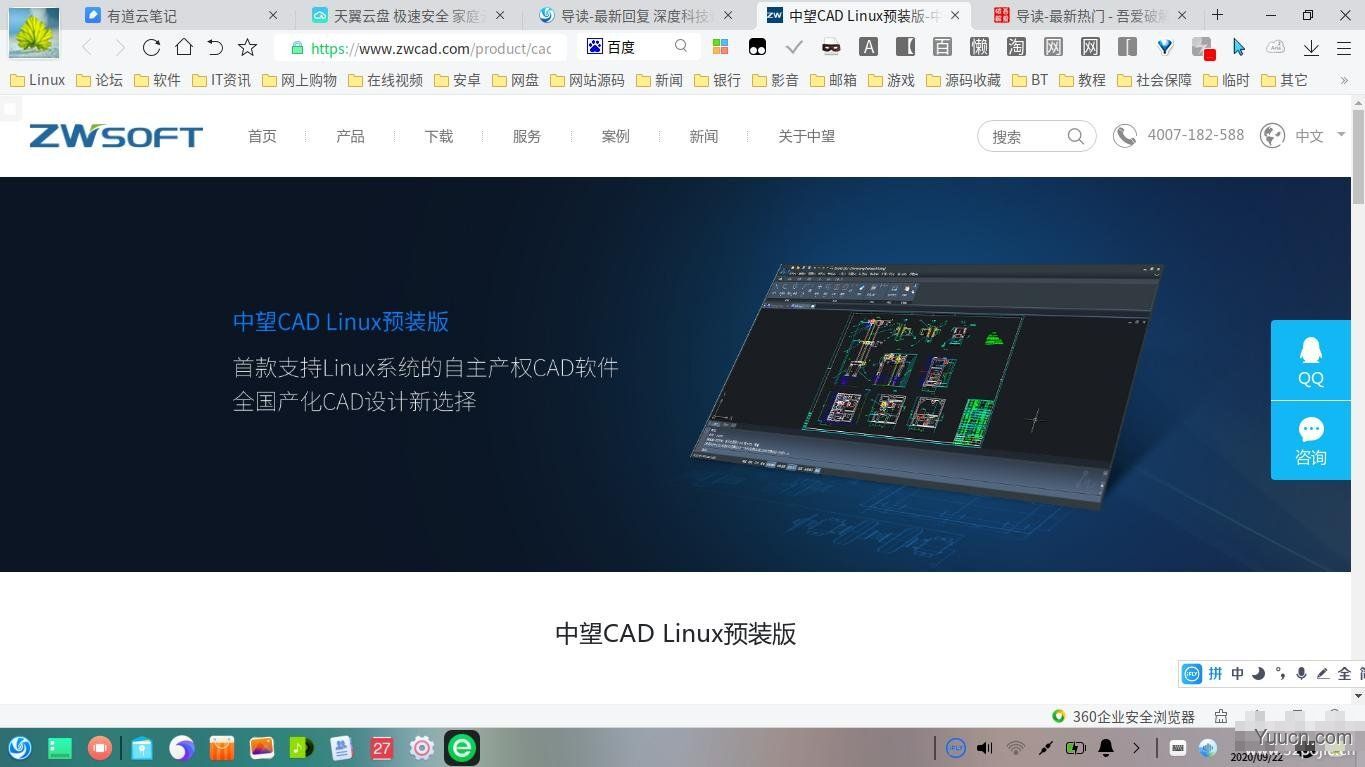Image resolution: width=1365 pixels, height=767 pixels.
Task: Click the blue cursor arrow extension icon
Action: (x=1239, y=47)
